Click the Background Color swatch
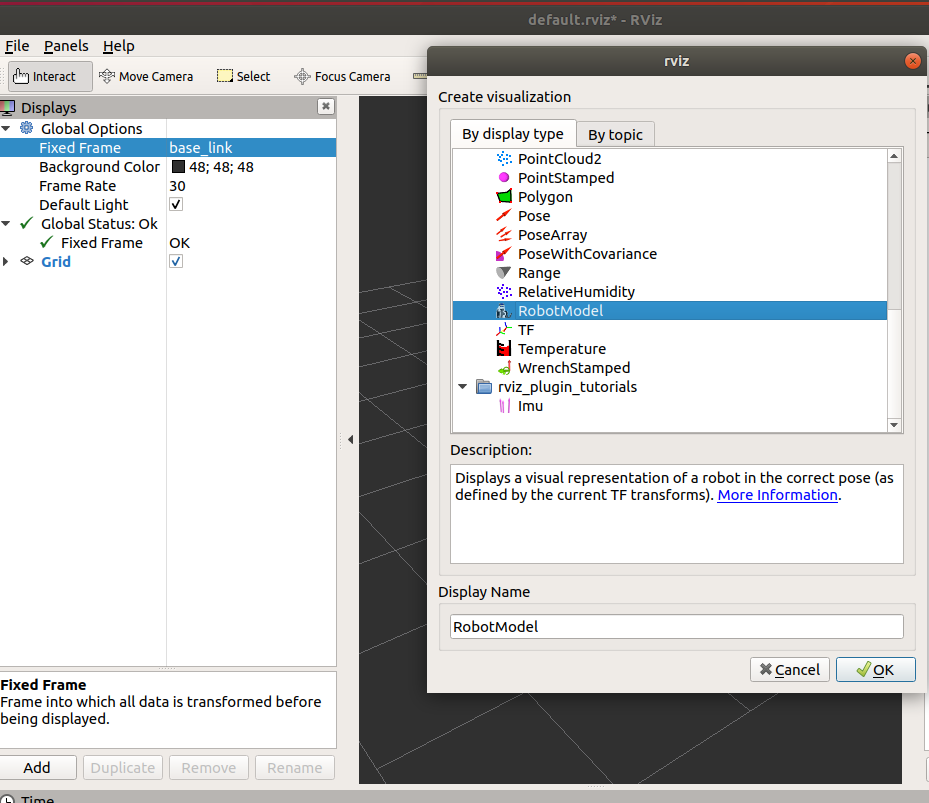Image resolution: width=929 pixels, height=803 pixels. [x=178, y=167]
